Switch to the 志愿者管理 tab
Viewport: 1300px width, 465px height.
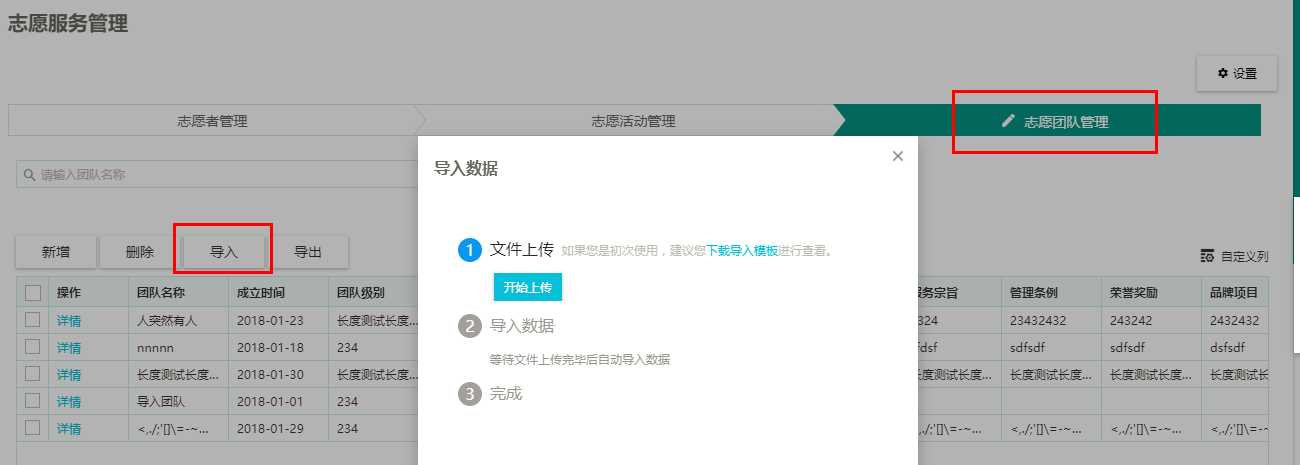tap(212, 121)
